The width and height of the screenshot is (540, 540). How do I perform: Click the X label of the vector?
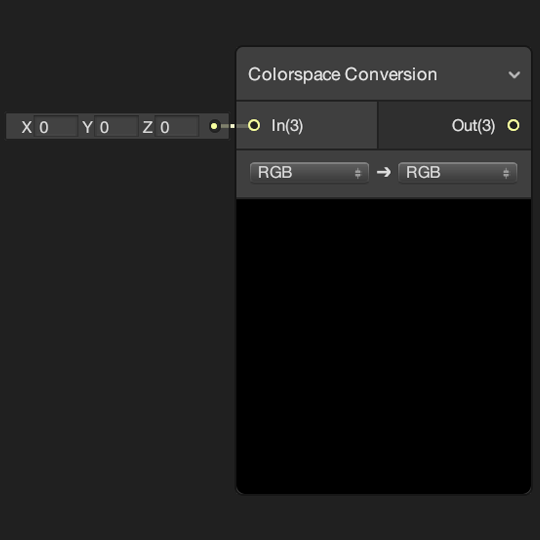point(27,127)
